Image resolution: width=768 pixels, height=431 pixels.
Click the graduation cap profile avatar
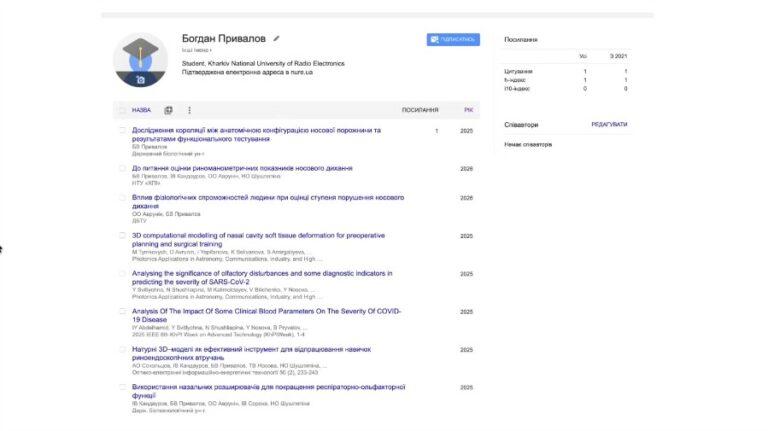tap(141, 60)
